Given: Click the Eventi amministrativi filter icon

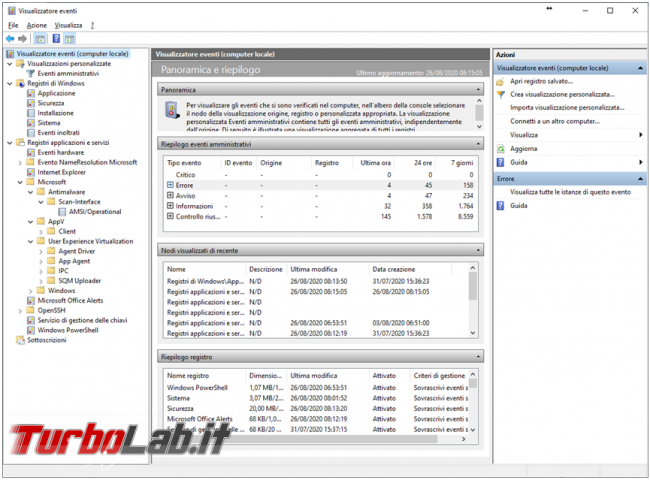Looking at the screenshot, I should click(x=30, y=73).
